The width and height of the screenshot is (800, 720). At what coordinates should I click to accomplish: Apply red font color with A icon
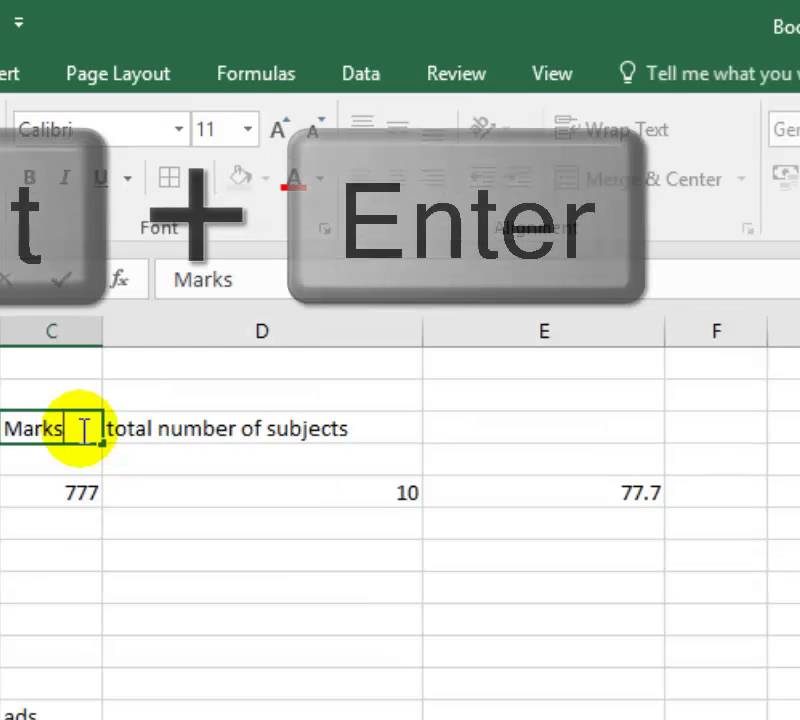[294, 179]
